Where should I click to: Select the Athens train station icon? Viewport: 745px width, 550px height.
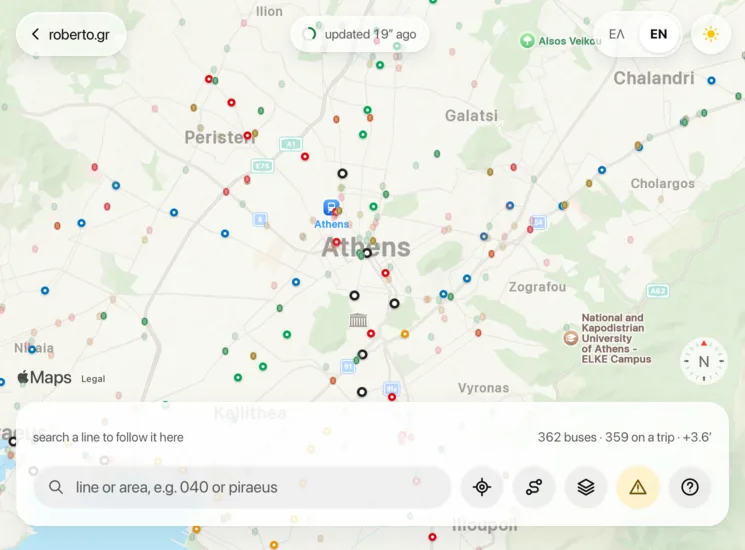point(331,208)
